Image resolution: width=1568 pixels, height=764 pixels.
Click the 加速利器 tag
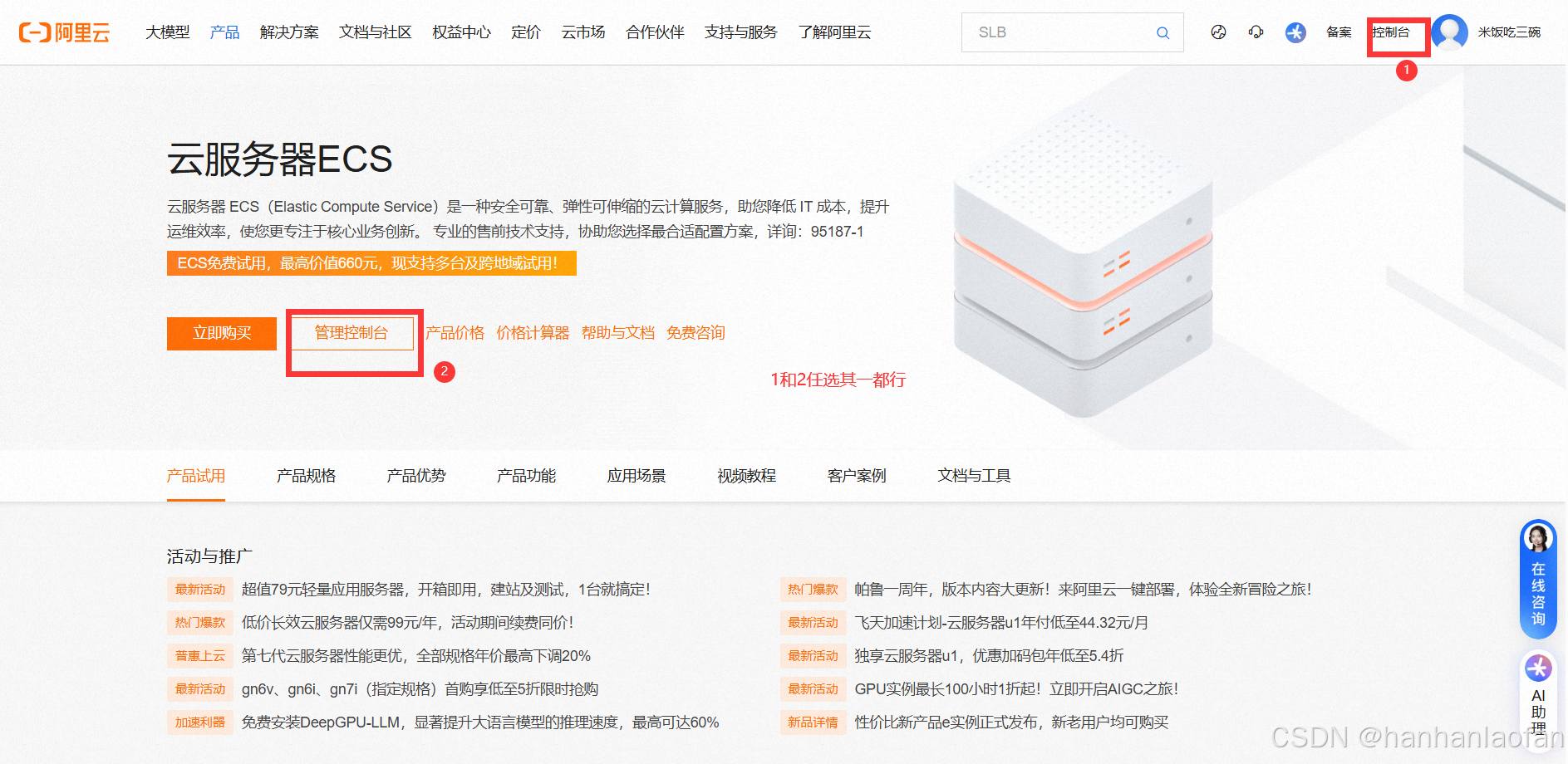[200, 722]
